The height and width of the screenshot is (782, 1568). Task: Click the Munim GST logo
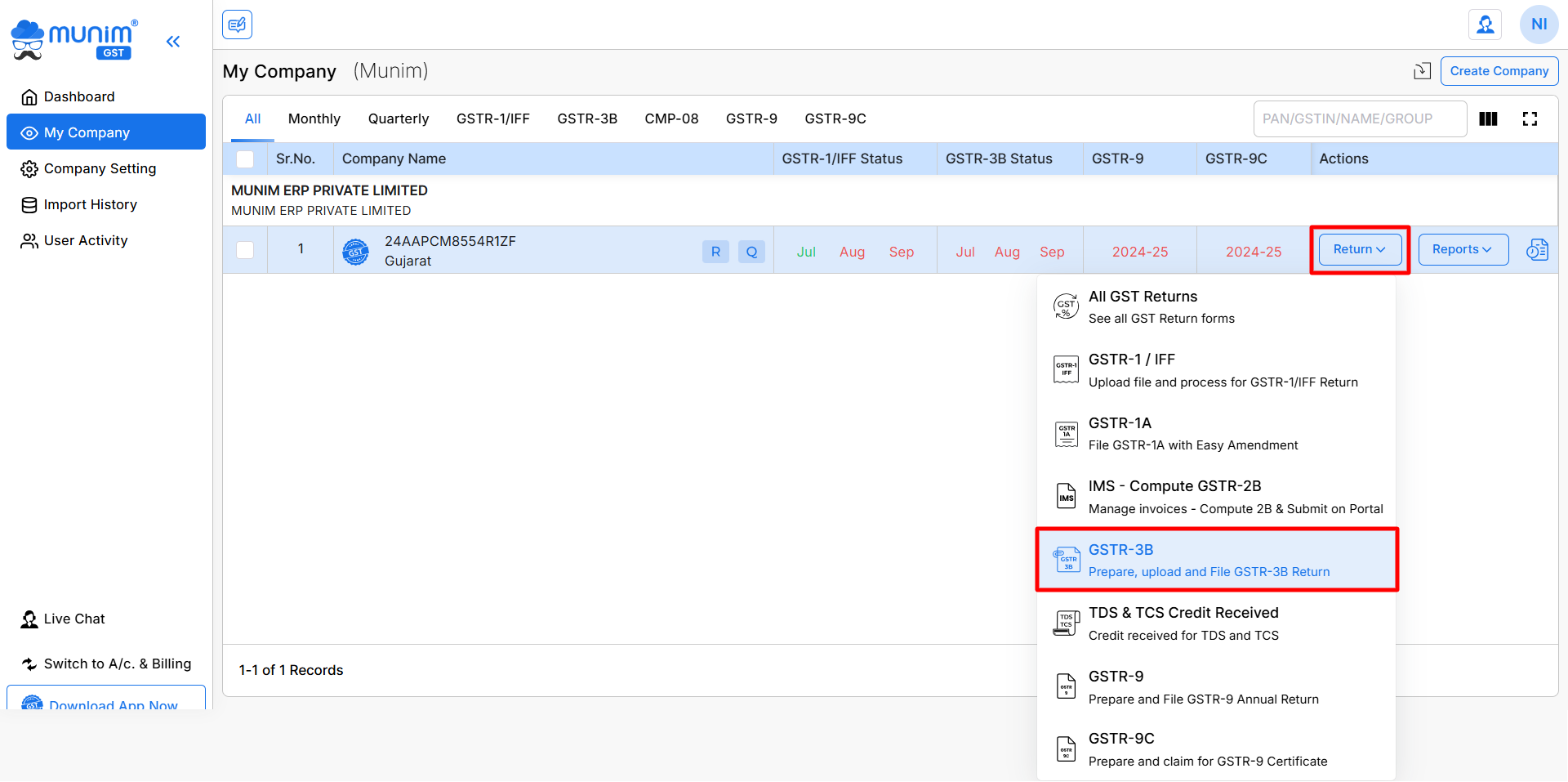point(74,40)
